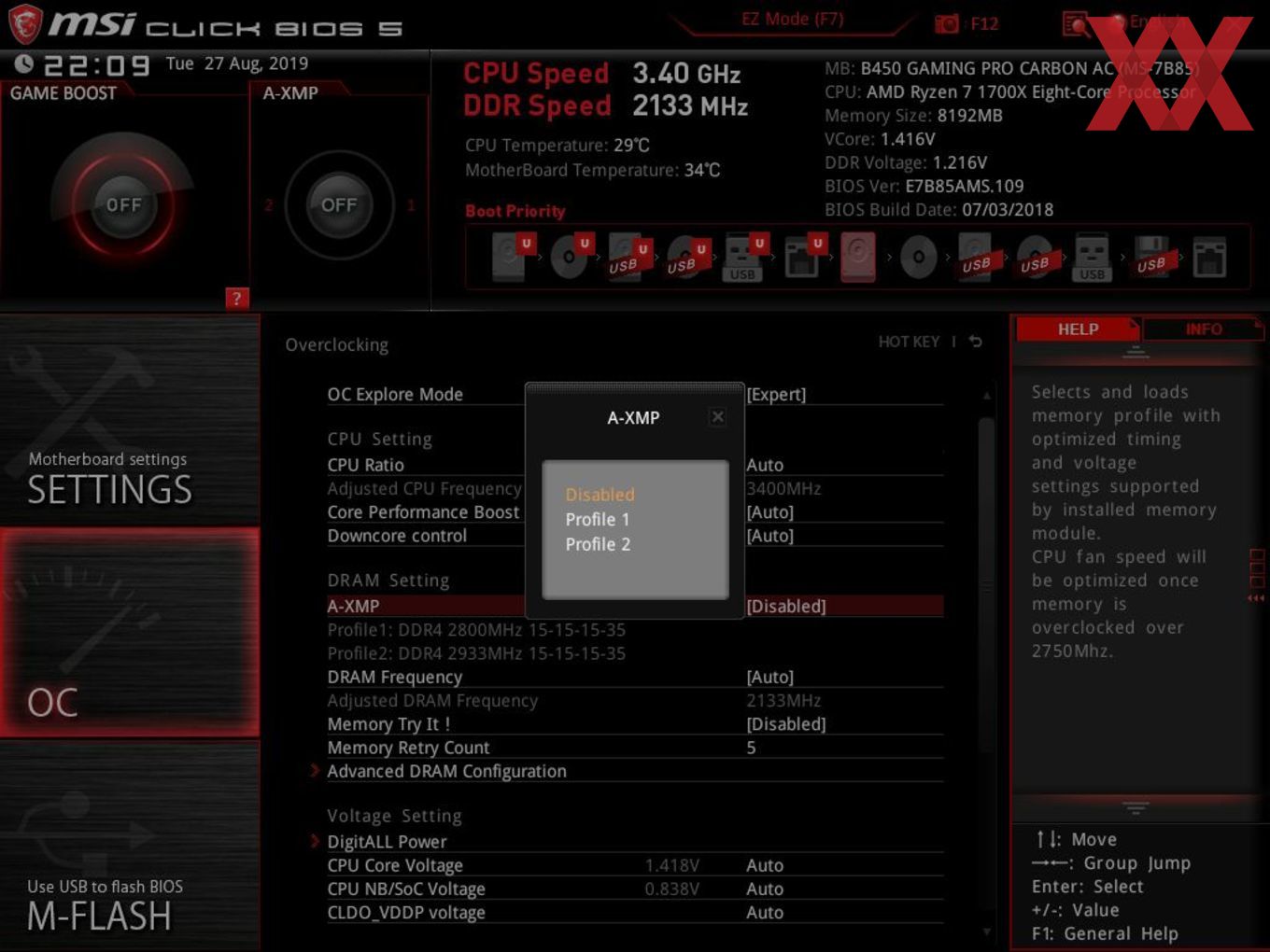Select the legacy network boot icon at end

point(1209,257)
